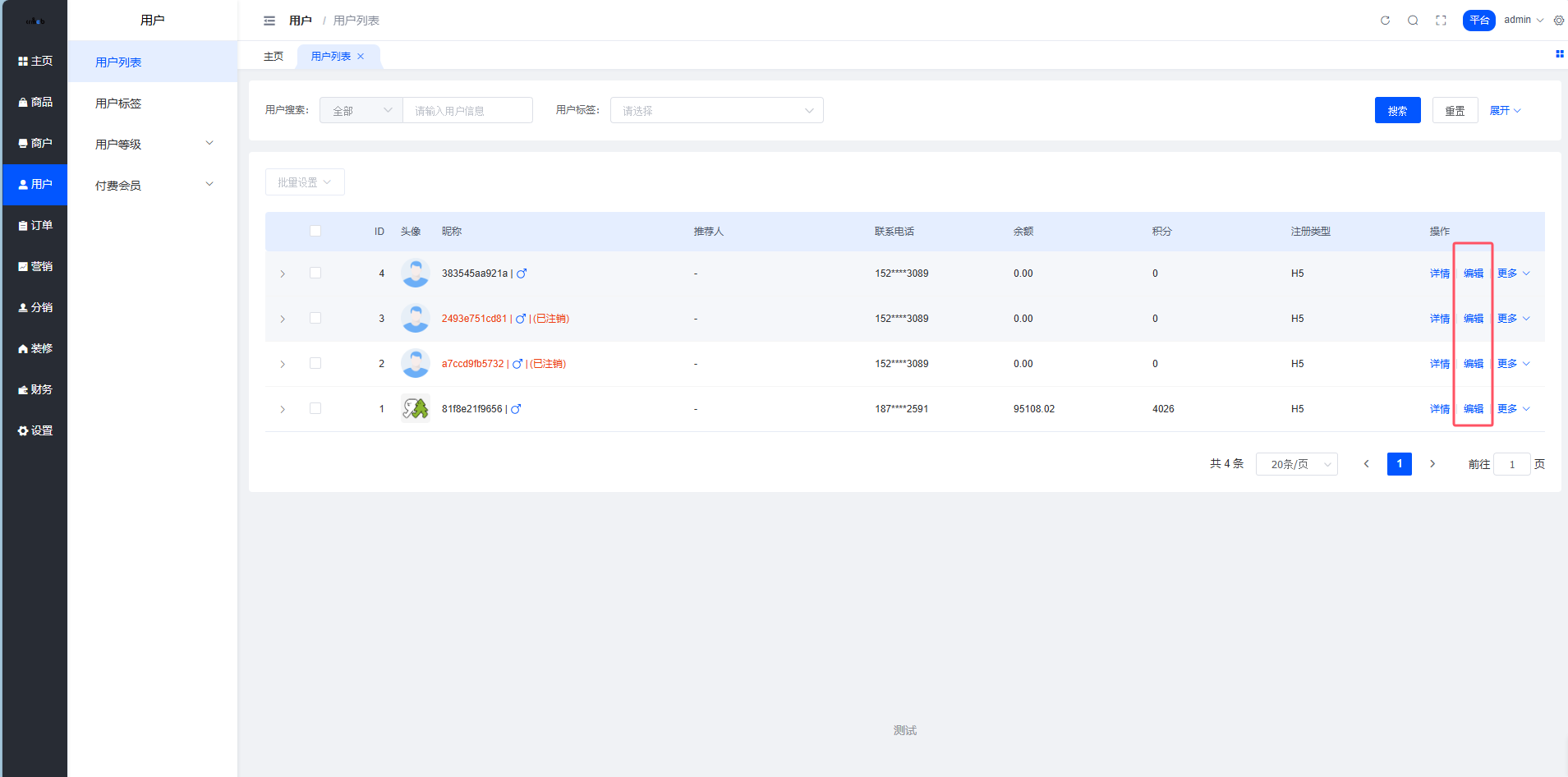
Task: Check the select-all checkbox in table header
Action: click(315, 231)
